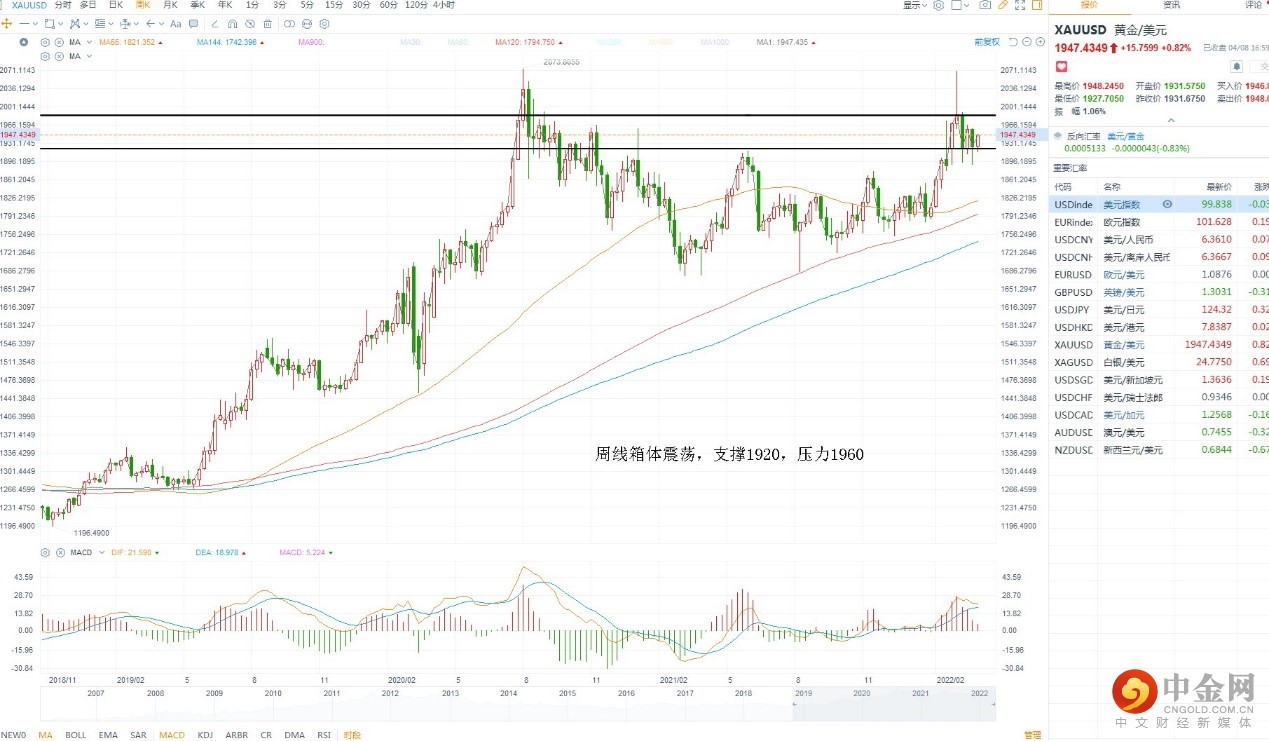Enable the EMA indicator
This screenshot has width=1269, height=741.
108,735
